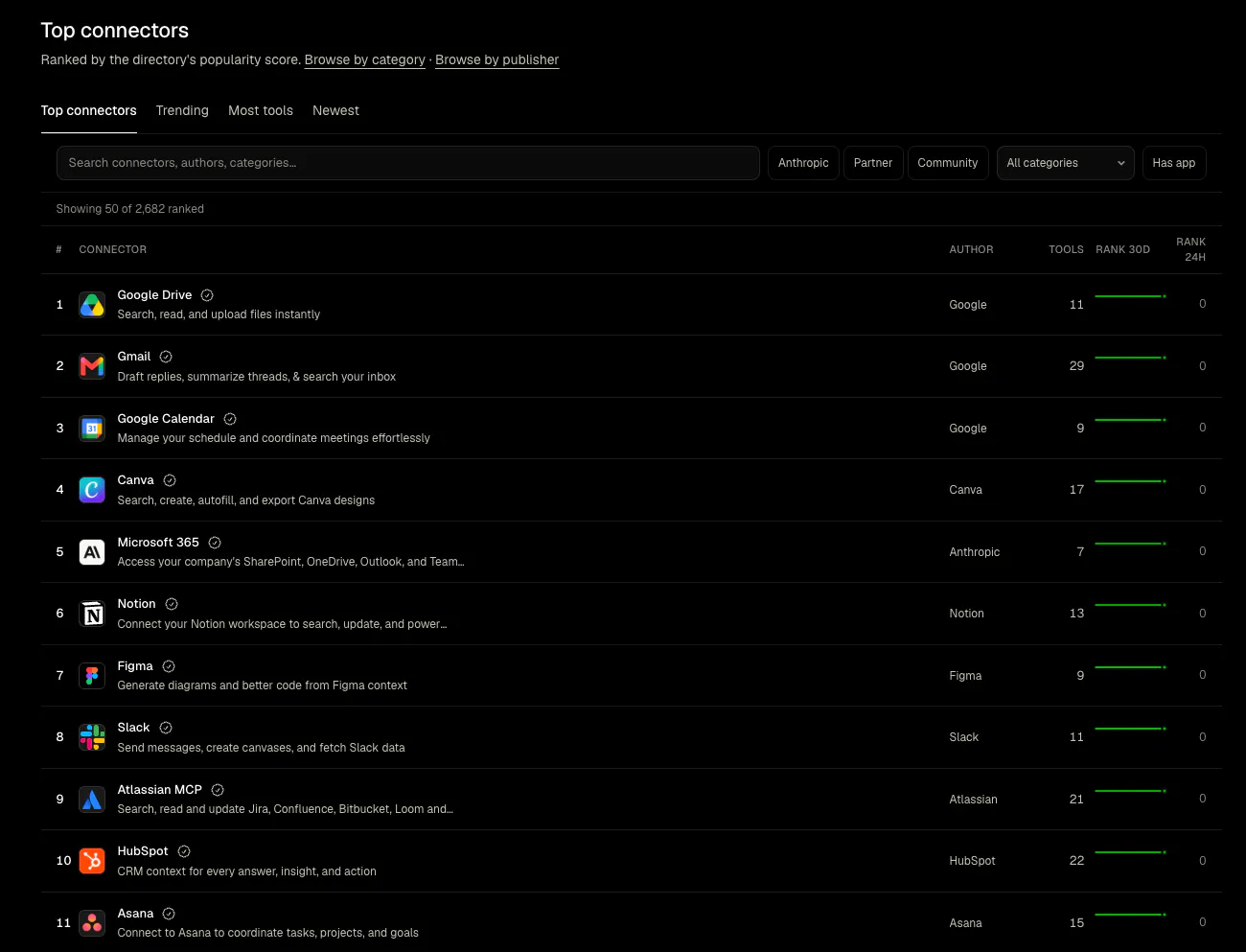Click the Google Drive 30-day rank sparkline

tap(1131, 296)
